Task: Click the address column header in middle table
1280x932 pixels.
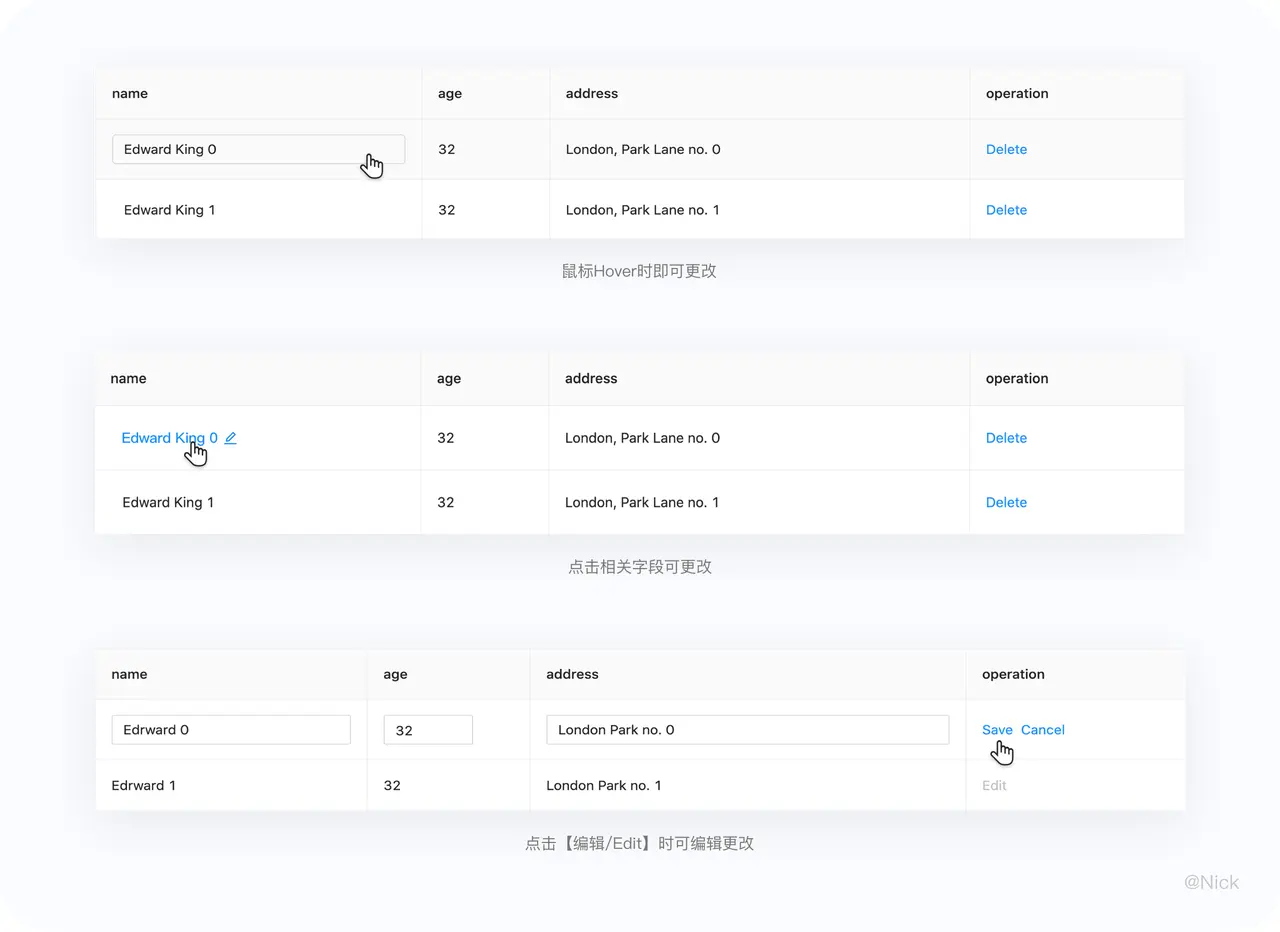Action: [x=591, y=378]
